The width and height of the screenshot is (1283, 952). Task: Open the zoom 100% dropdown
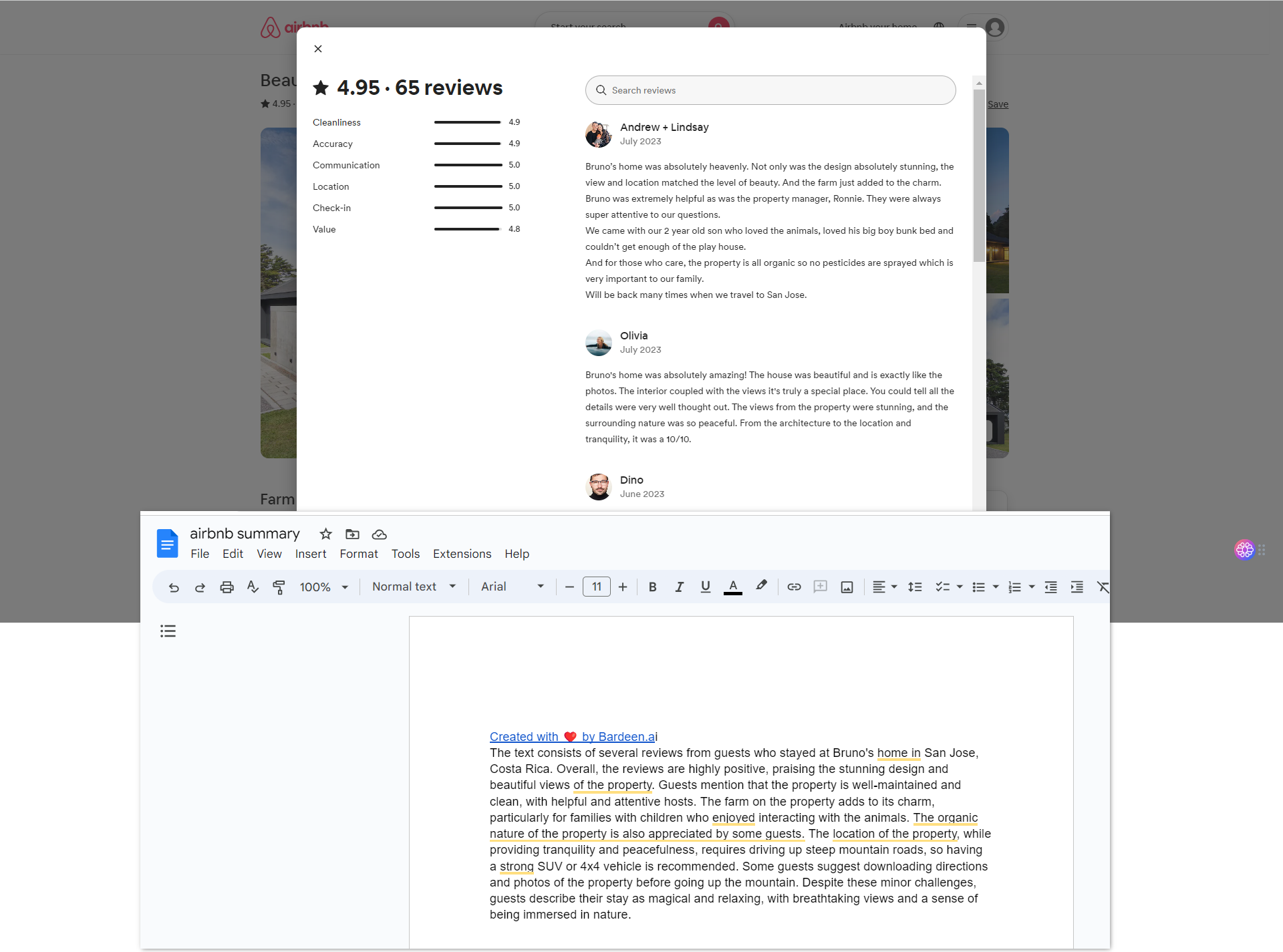pos(324,587)
